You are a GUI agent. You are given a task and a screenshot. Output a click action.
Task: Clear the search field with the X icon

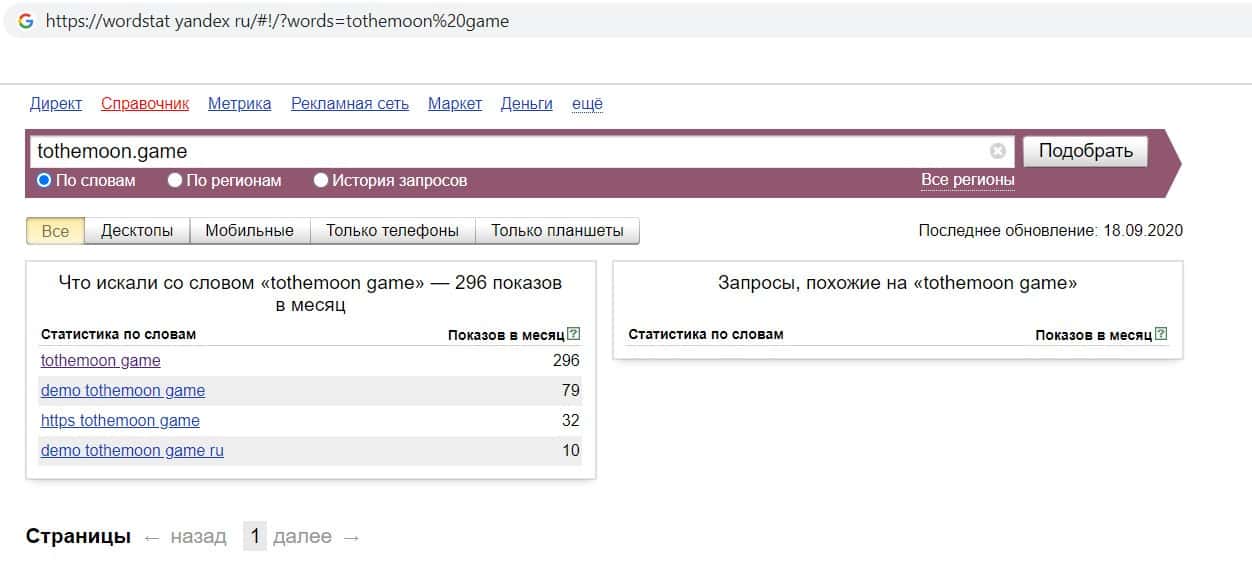click(x=998, y=151)
